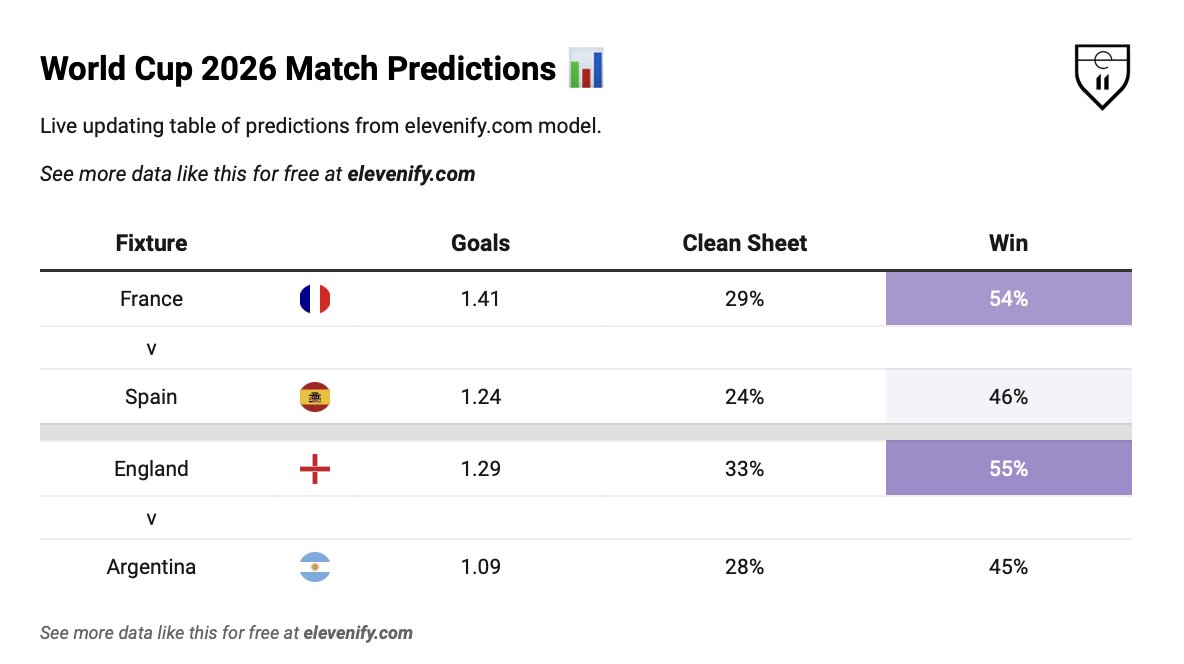This screenshot has width=1184, height=664.
Task: Sort by the Win column header
Action: 1008,243
